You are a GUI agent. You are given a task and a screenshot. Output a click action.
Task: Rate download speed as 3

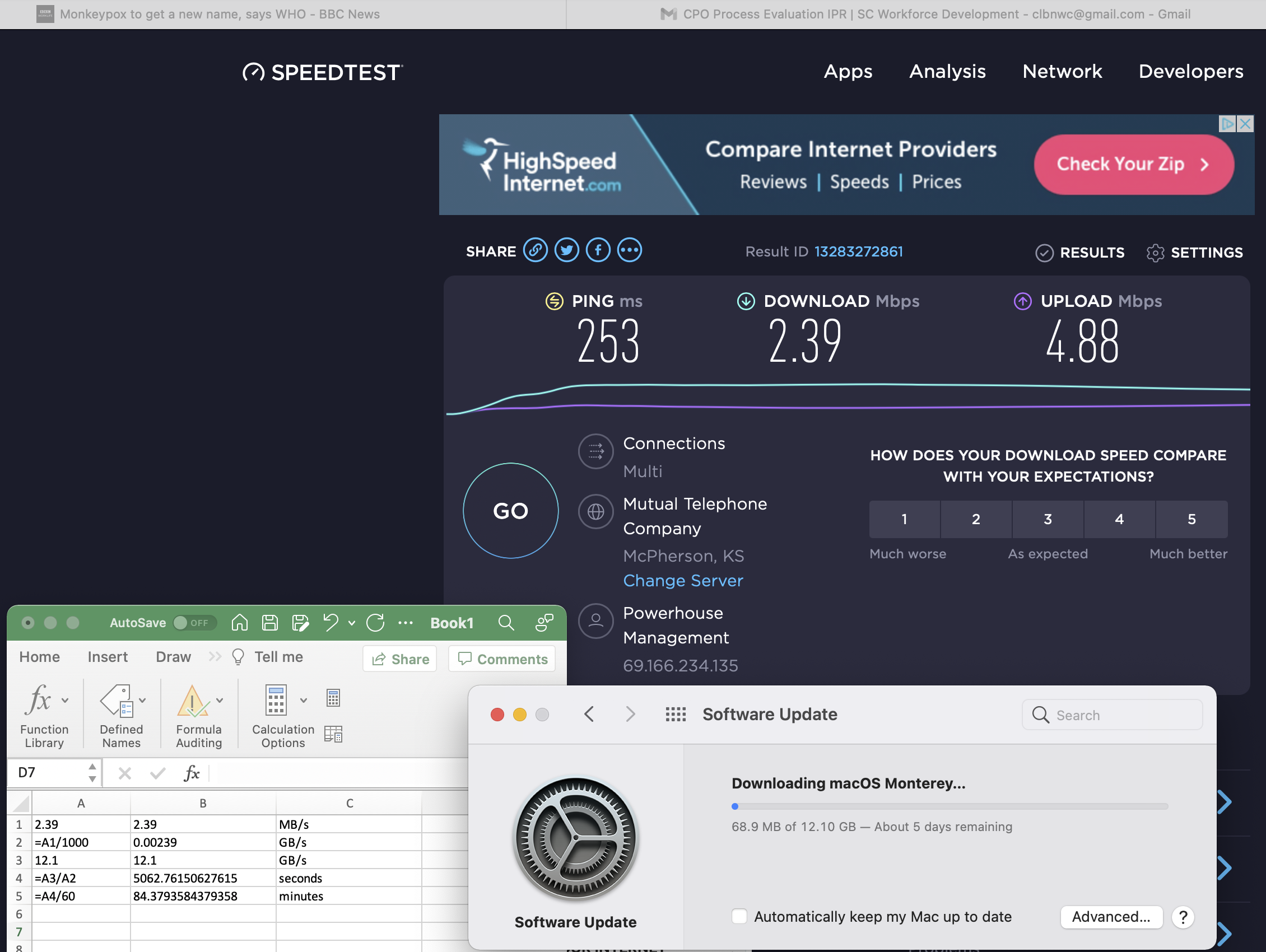click(1048, 519)
